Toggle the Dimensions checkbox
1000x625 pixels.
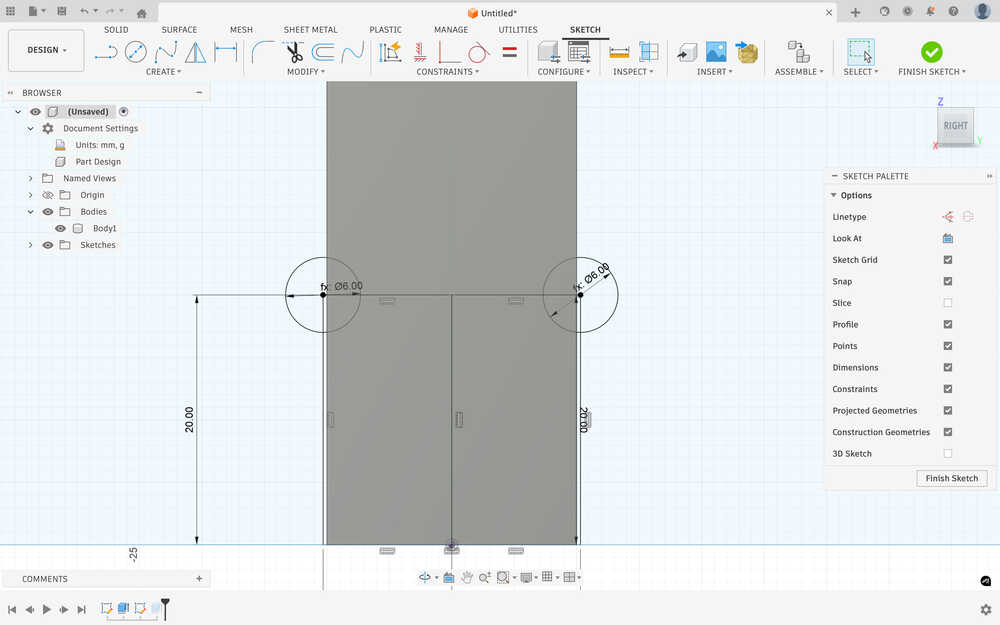[x=948, y=367]
